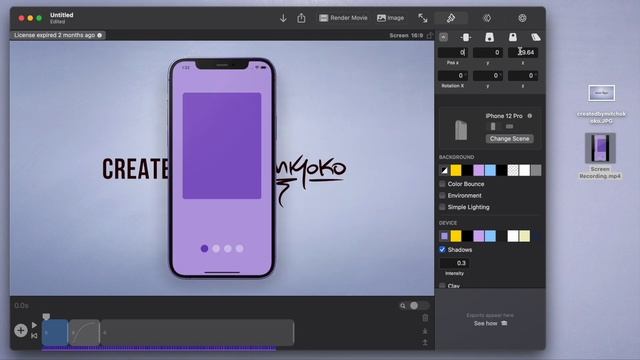Select the yellow background swatch
The image size is (640, 360).
[456, 170]
